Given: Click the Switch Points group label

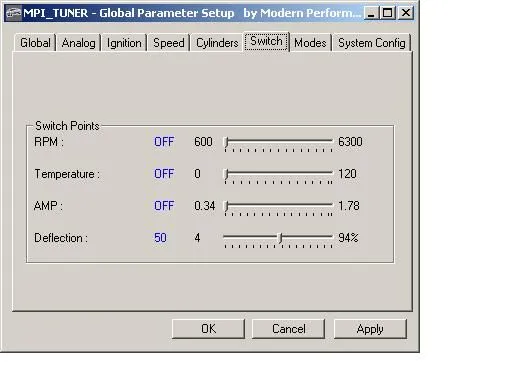Looking at the screenshot, I should tap(67, 126).
